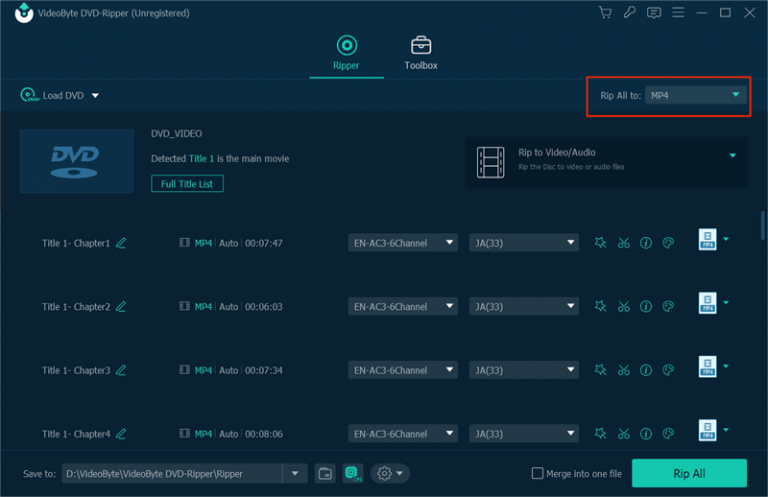Click the Chapter4 edit effects star icon

600,434
